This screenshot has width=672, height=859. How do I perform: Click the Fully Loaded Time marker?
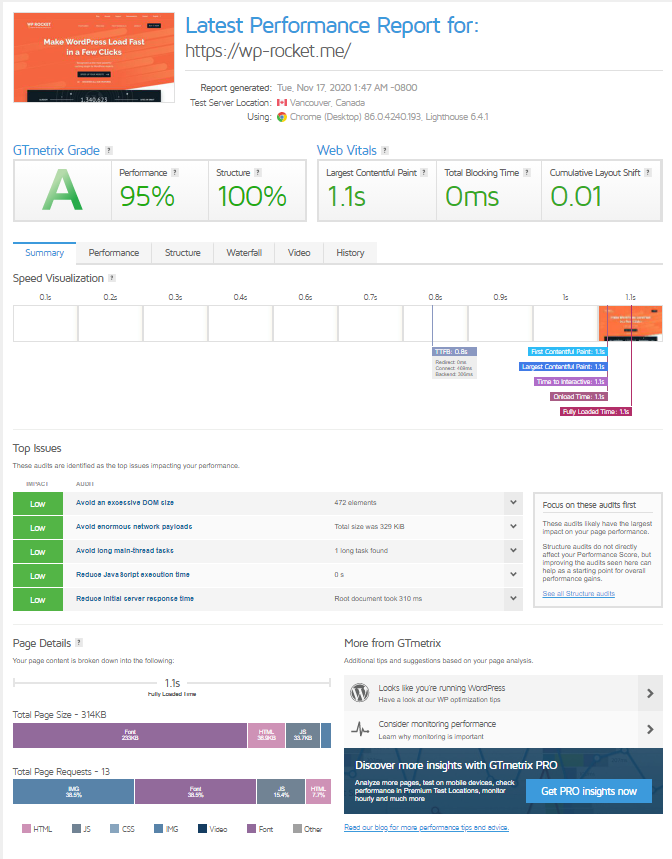[x=596, y=411]
